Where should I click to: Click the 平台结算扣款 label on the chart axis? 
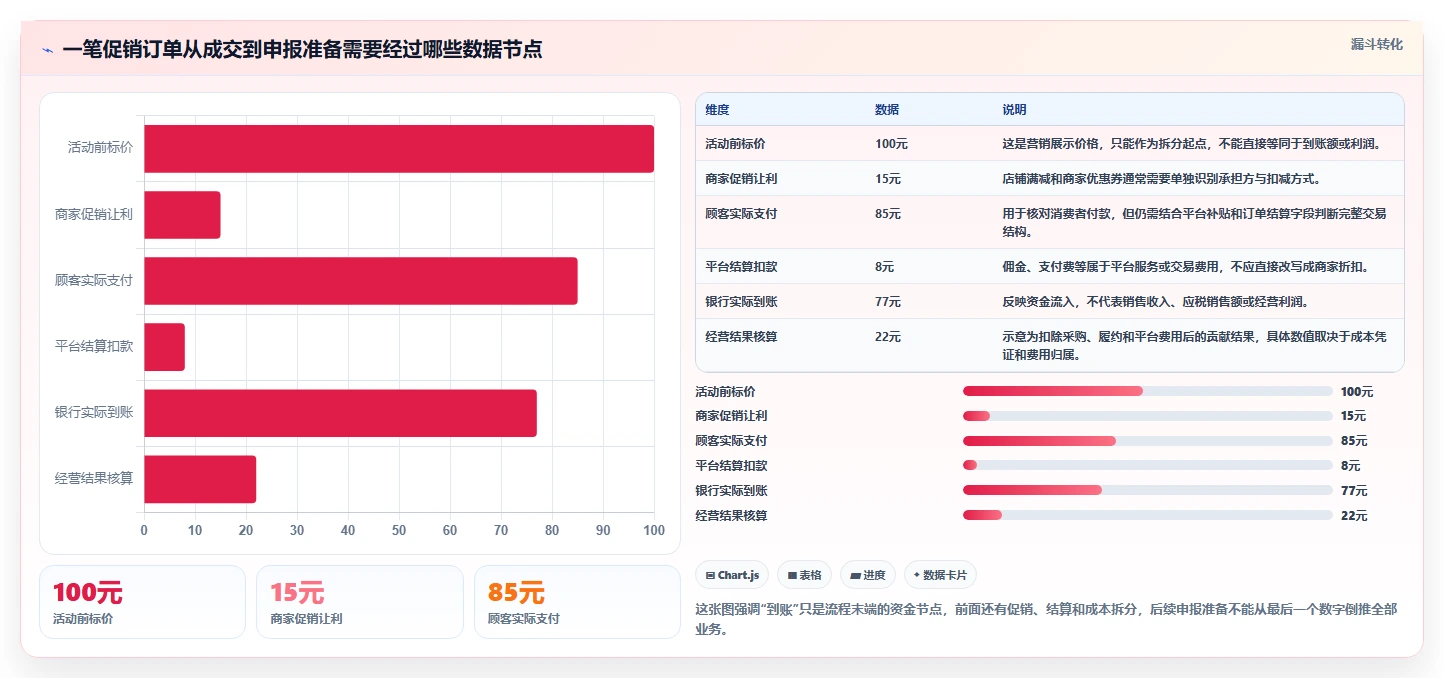[x=94, y=346]
